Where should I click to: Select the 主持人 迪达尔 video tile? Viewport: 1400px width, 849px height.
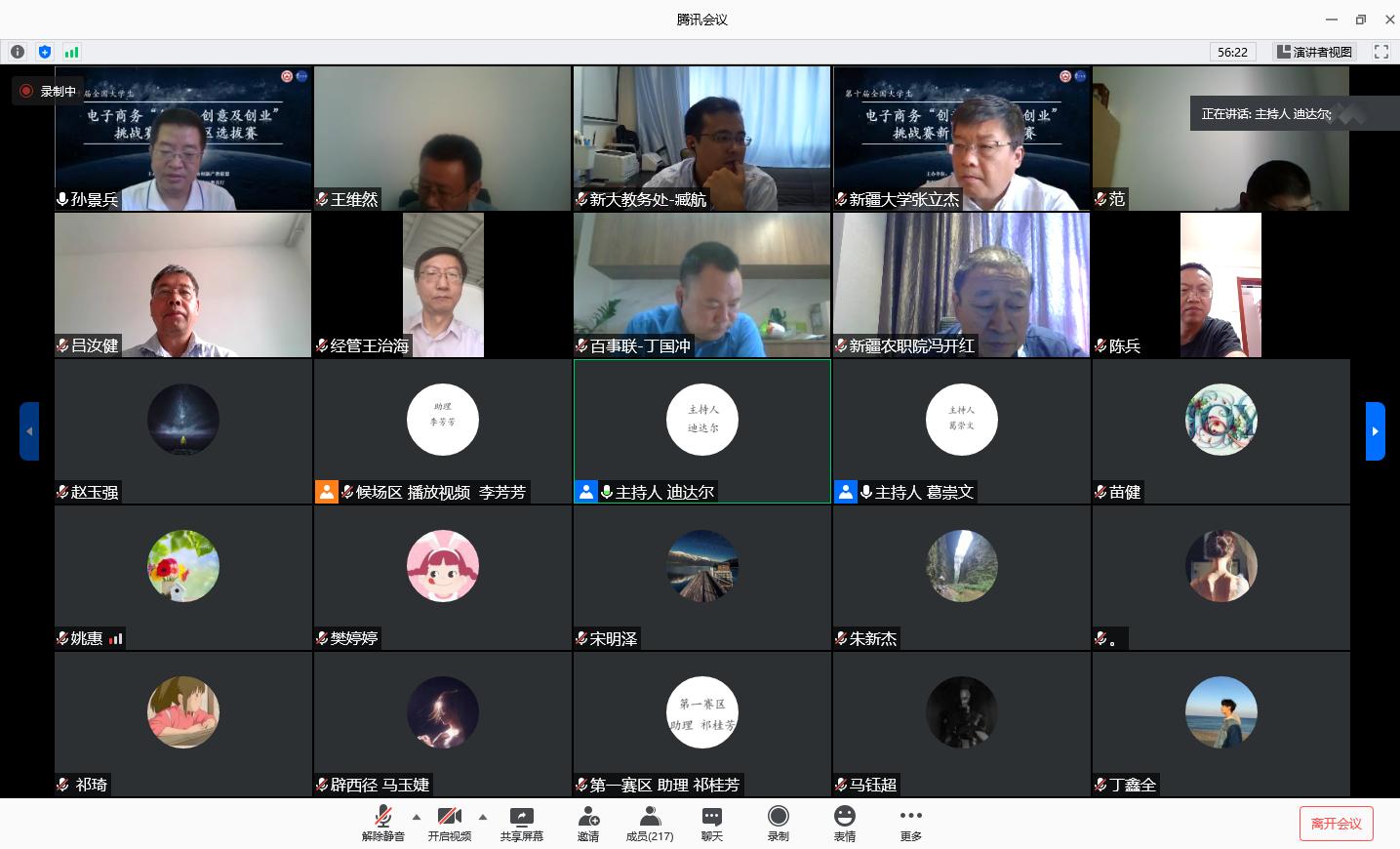point(701,430)
